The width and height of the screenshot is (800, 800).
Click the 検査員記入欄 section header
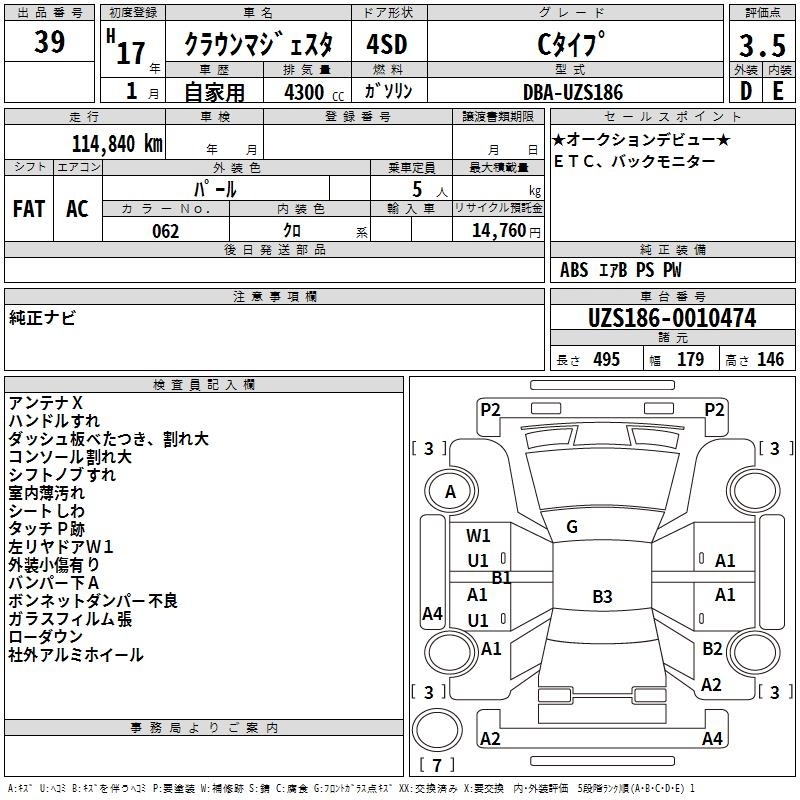pos(204,385)
